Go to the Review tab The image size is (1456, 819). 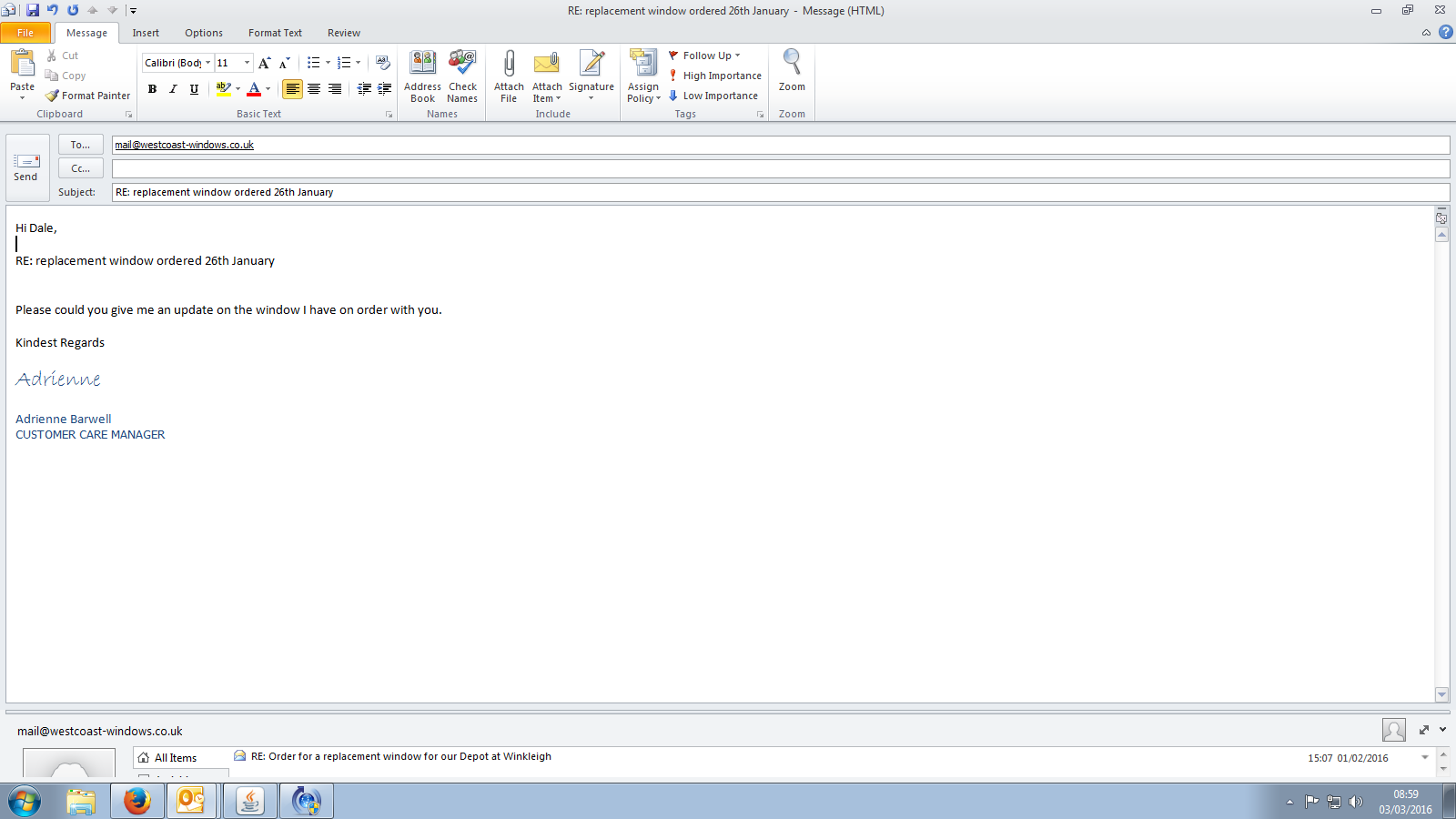344,33
